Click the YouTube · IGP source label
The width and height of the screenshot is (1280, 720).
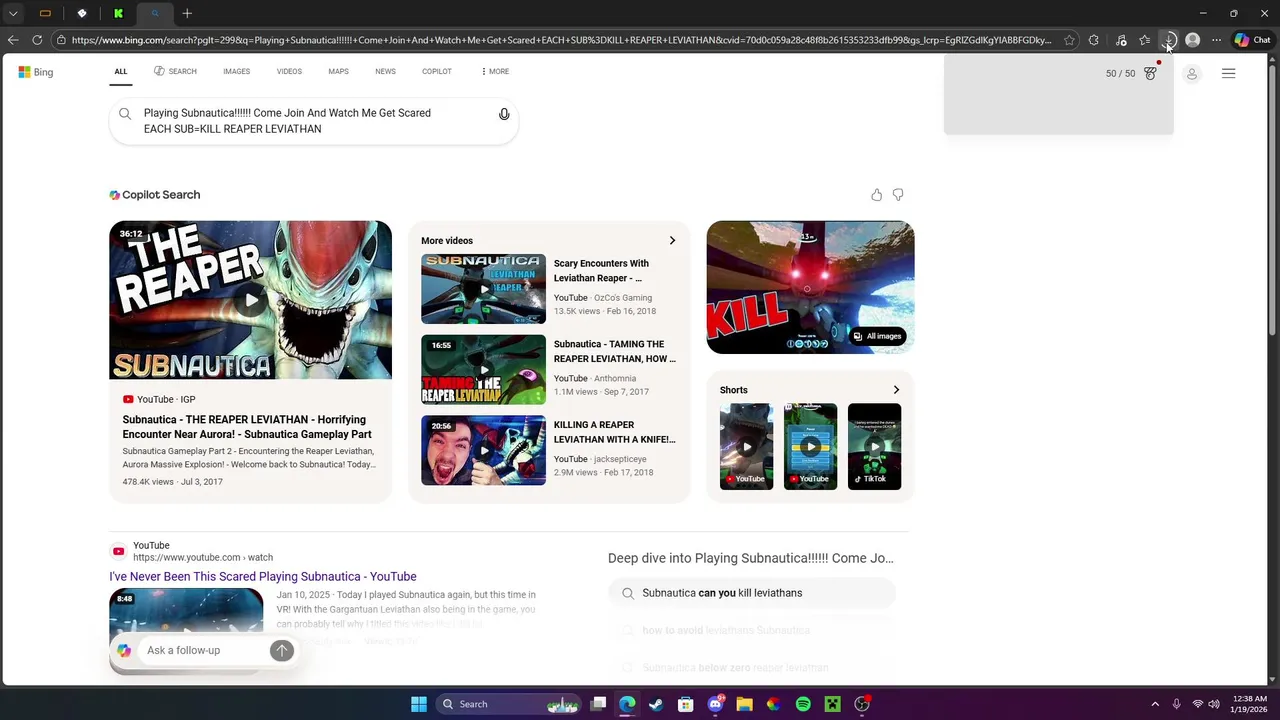[159, 399]
